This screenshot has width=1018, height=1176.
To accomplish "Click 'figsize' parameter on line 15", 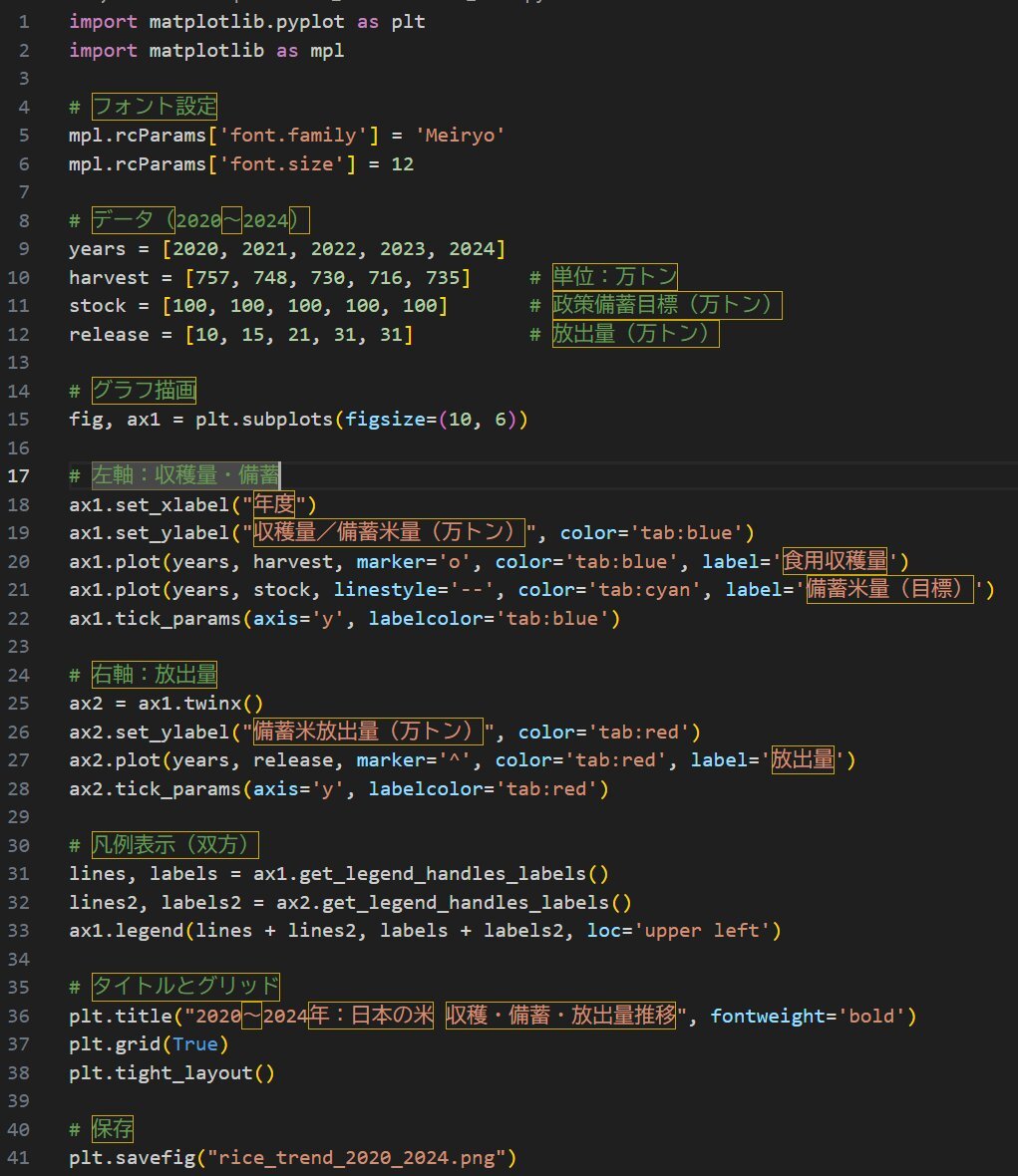I will pyautogui.click(x=385, y=420).
